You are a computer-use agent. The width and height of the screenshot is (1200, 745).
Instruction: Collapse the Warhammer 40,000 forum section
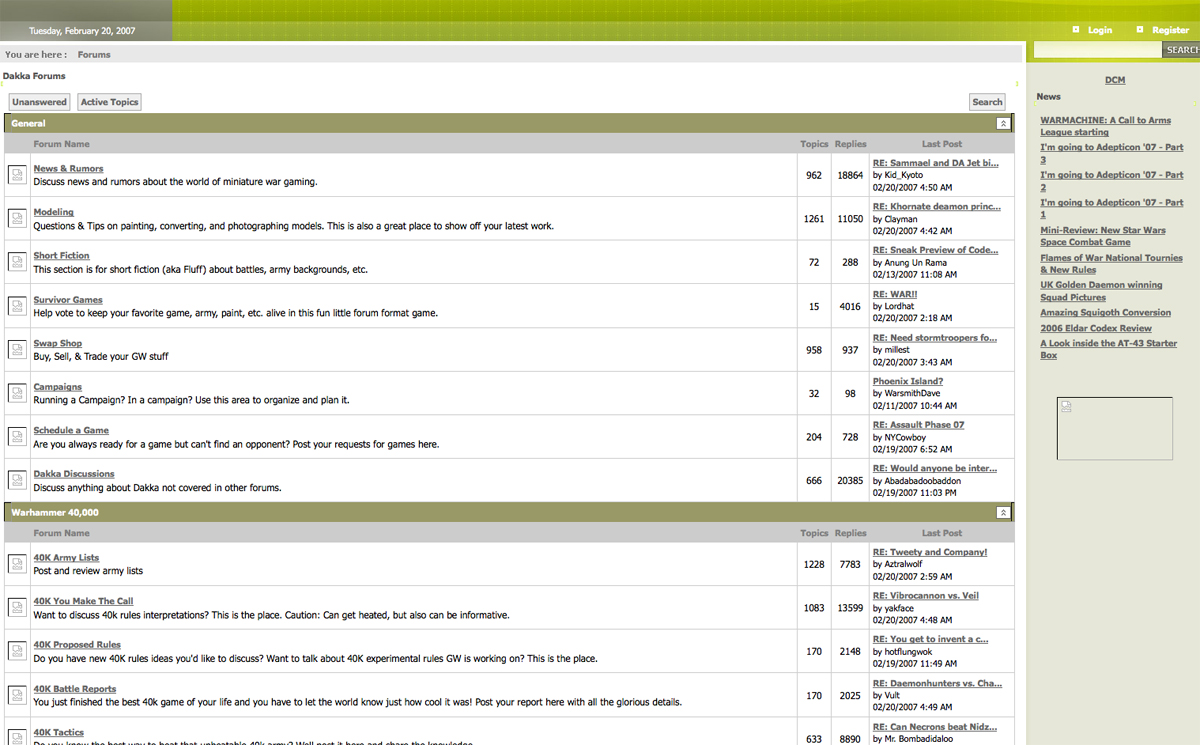(1003, 513)
